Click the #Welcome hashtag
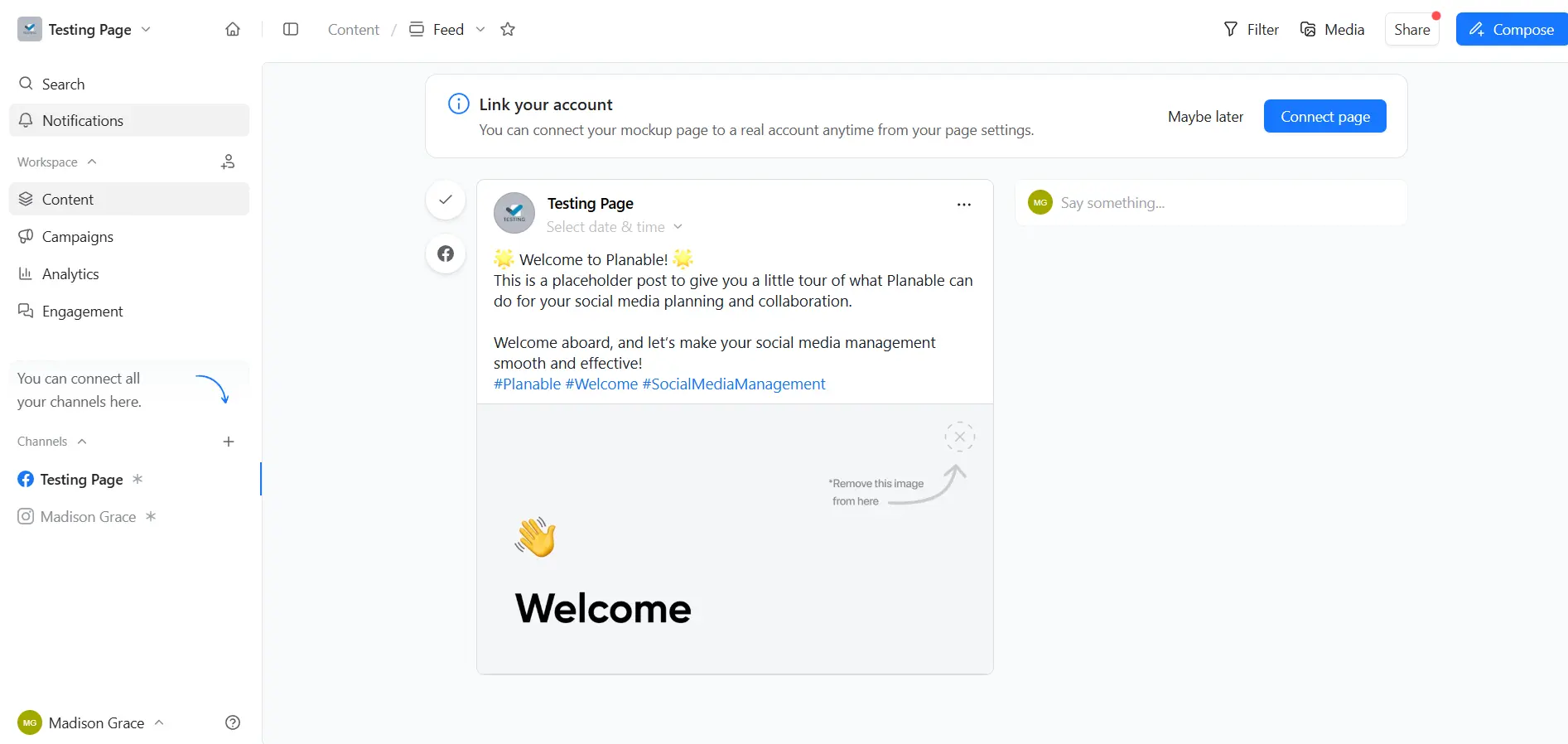The height and width of the screenshot is (744, 1568). (601, 384)
